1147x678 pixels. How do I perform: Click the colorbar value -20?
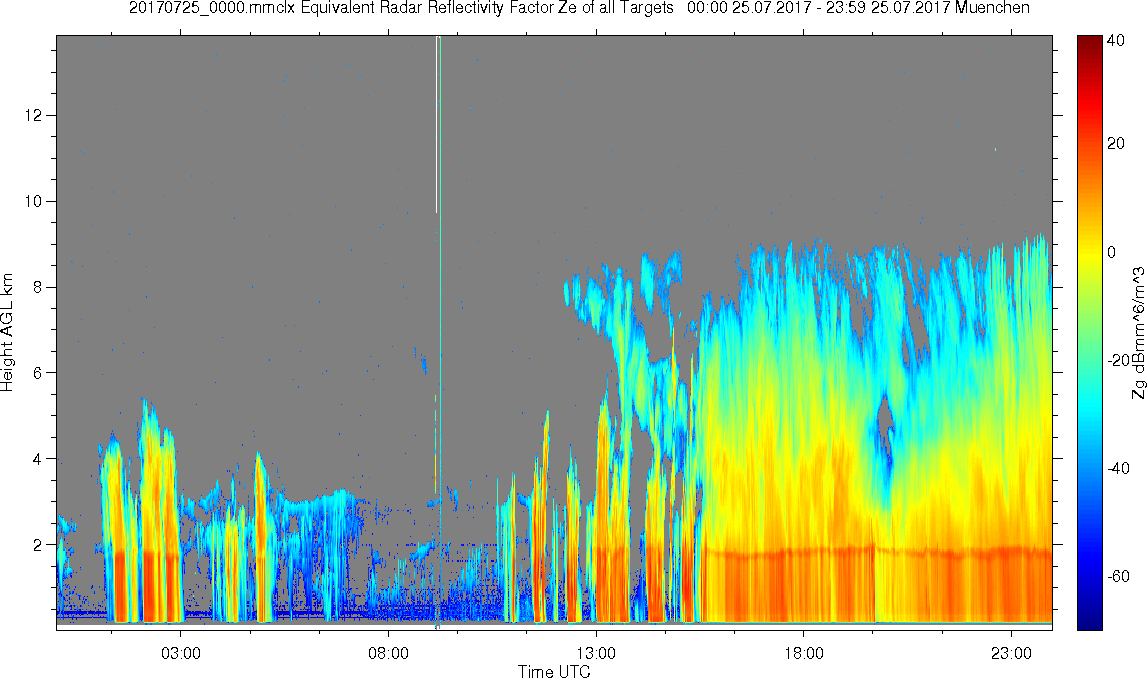pos(1116,360)
